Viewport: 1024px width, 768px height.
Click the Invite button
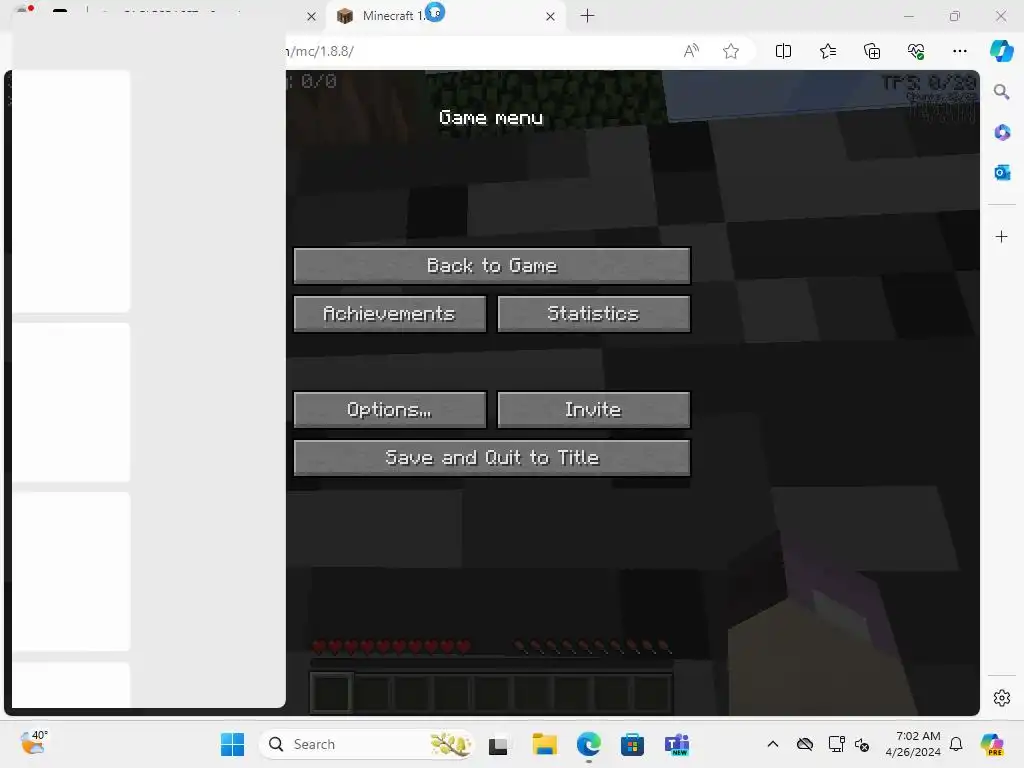point(594,409)
